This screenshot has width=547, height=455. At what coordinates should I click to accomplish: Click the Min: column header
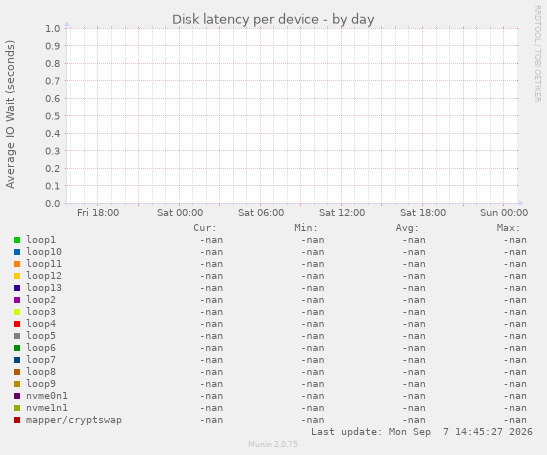point(306,228)
